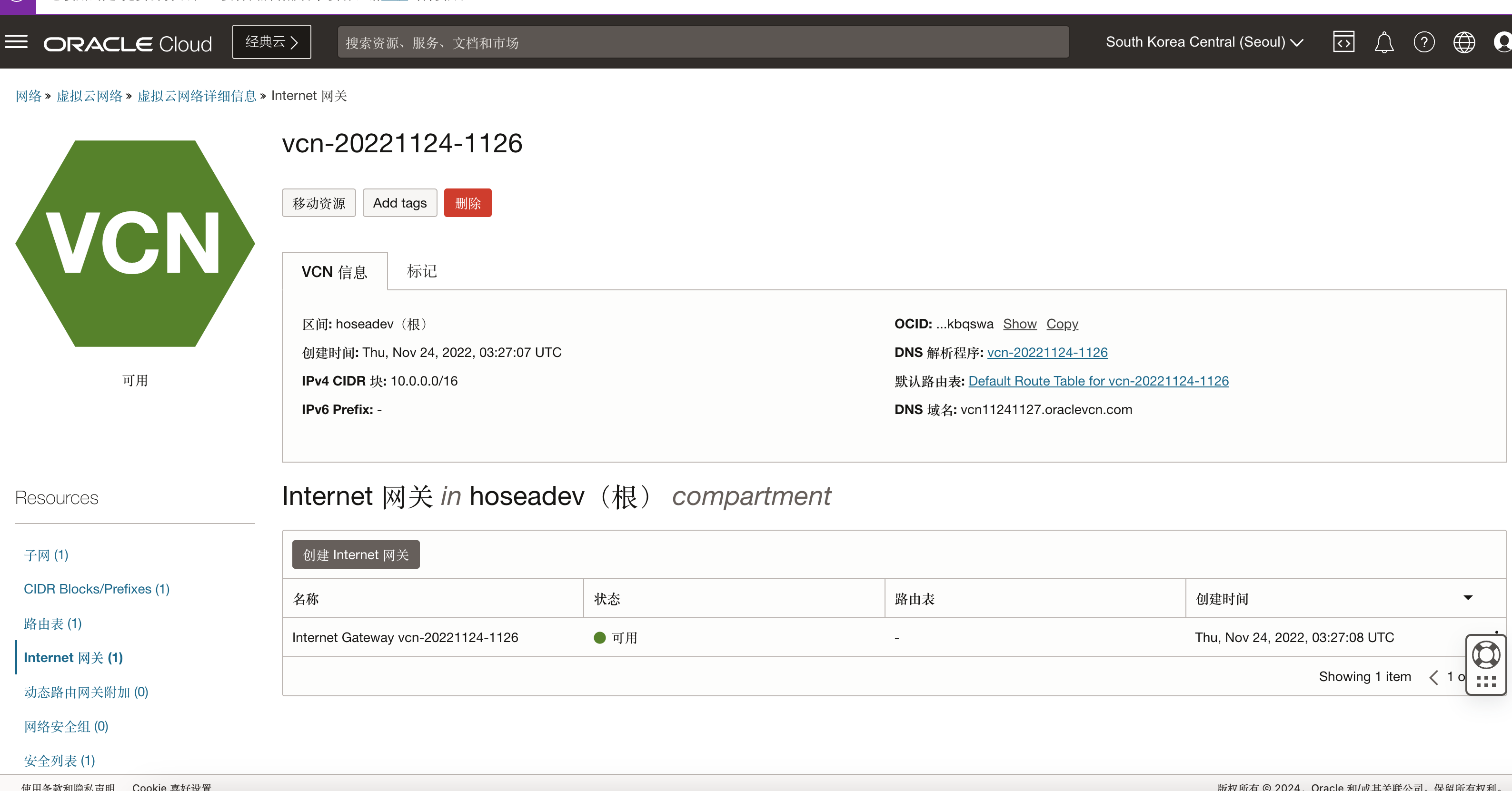Open 网络安全组 (0) resource
Viewport: 1512px width, 791px height.
[x=66, y=726]
